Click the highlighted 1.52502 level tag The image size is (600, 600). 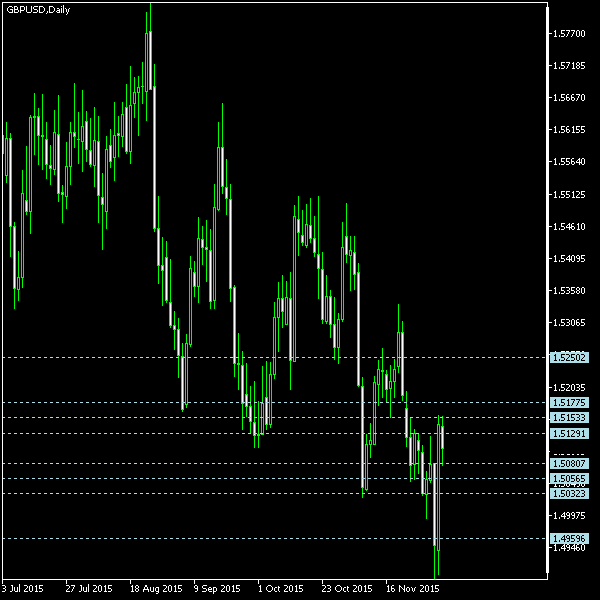tap(569, 358)
